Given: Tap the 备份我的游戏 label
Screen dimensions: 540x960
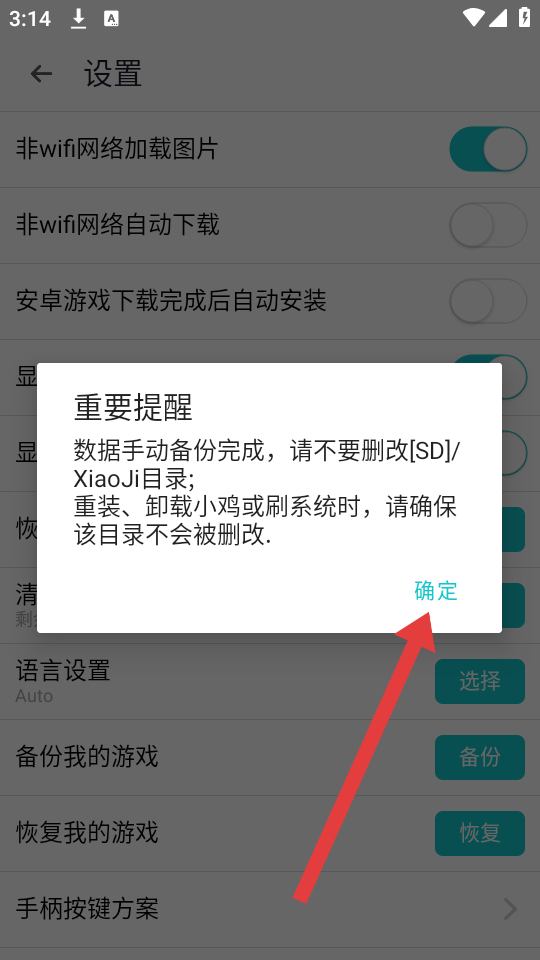Looking at the screenshot, I should (87, 757).
